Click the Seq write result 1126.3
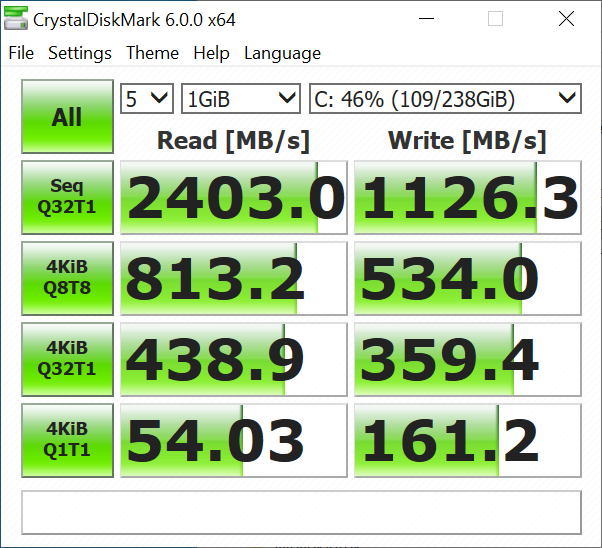 pyautogui.click(x=468, y=197)
